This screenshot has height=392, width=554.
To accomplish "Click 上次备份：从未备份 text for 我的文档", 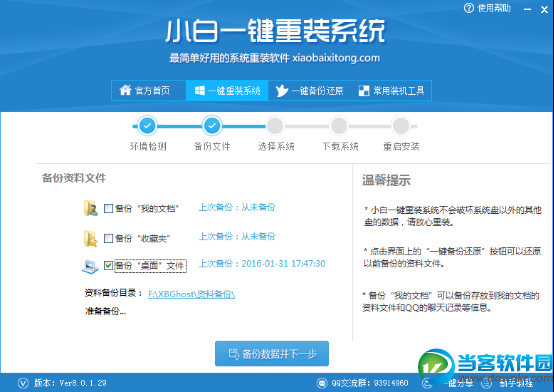I will (237, 207).
